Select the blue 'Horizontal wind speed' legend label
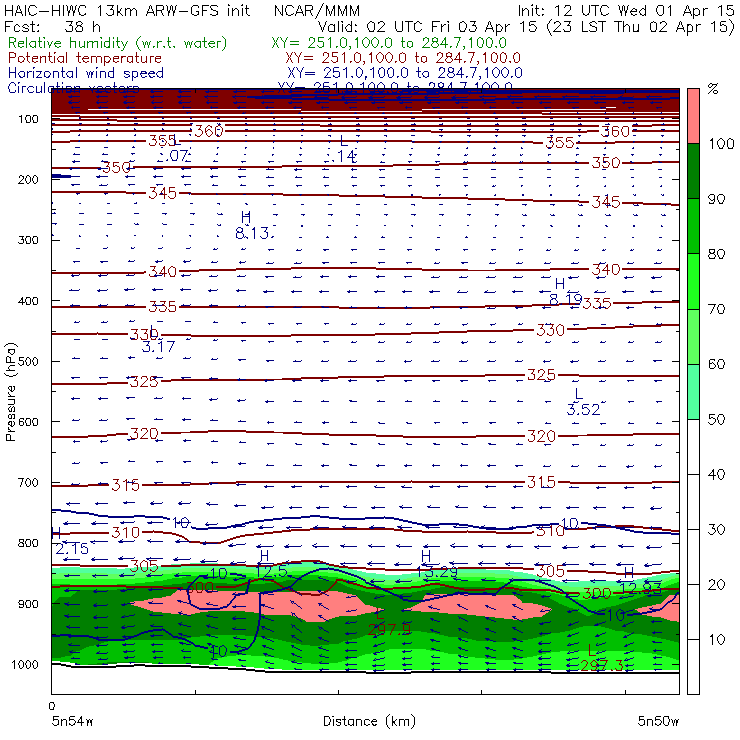 86,73
